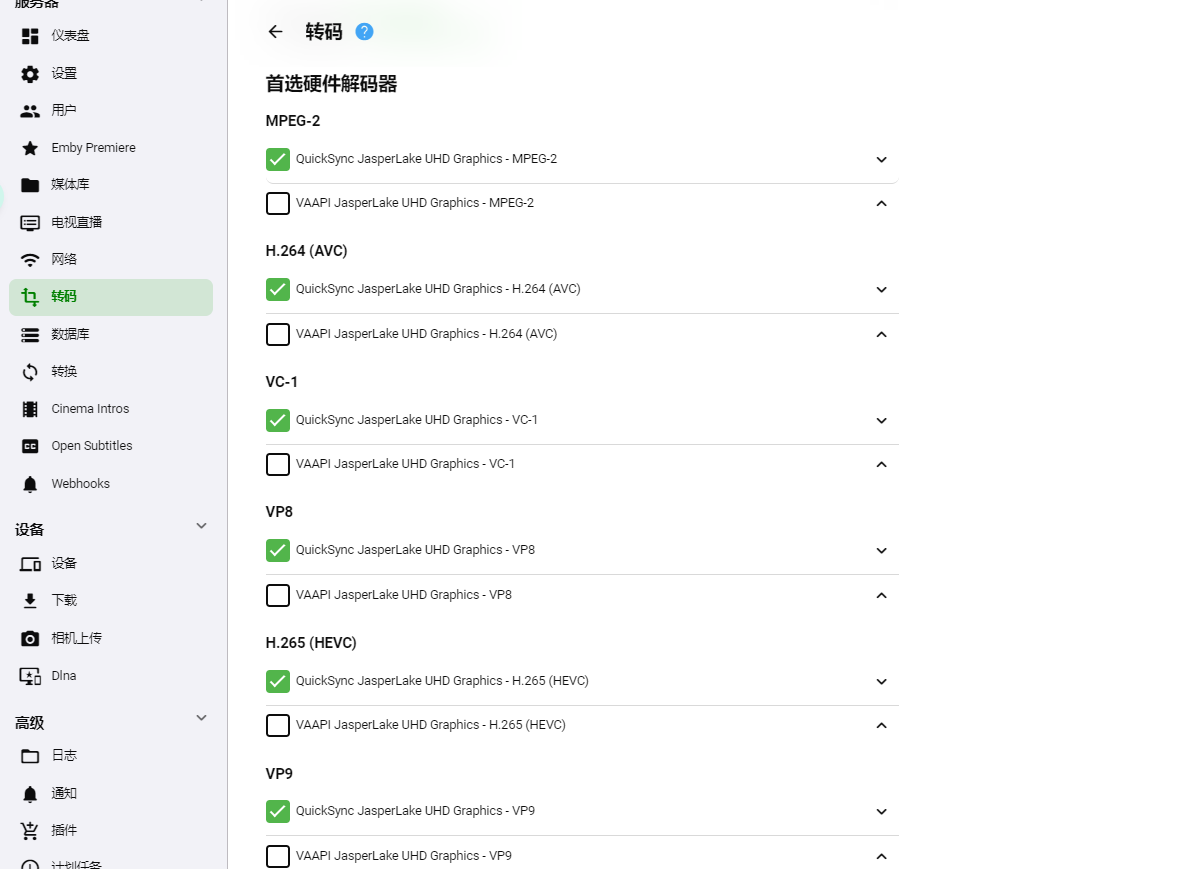Open the blue help question mark icon
The height and width of the screenshot is (869, 1179).
pyautogui.click(x=364, y=32)
